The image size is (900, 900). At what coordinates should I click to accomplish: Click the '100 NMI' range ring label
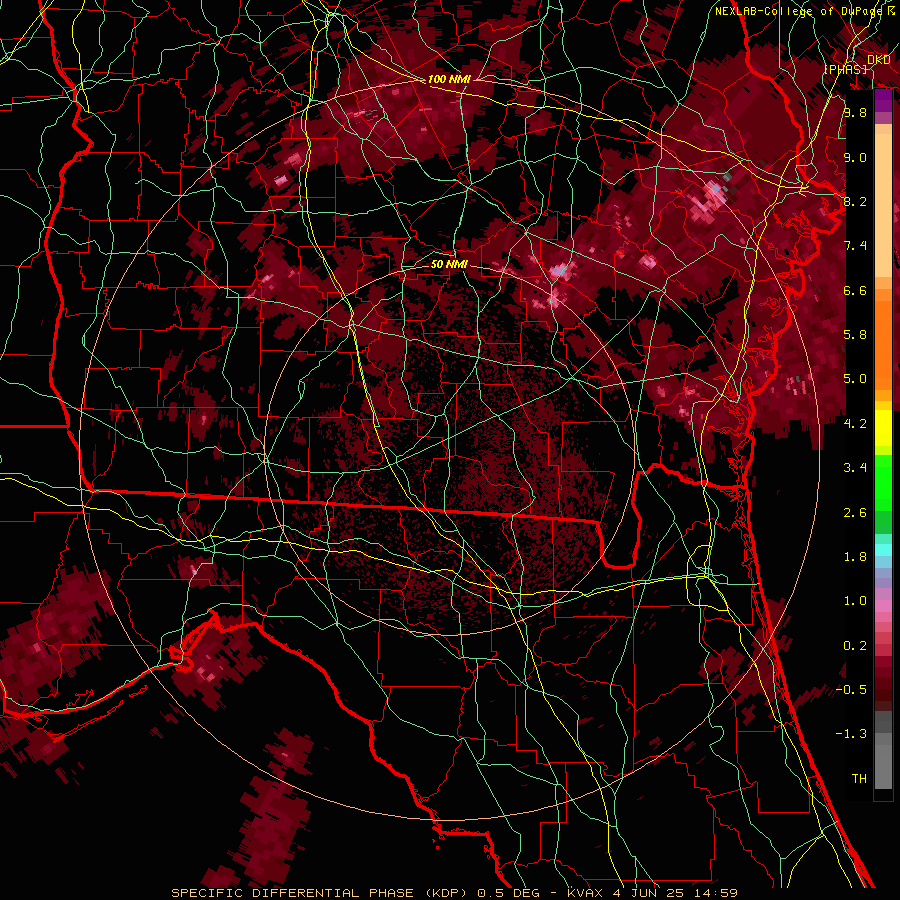click(x=449, y=79)
